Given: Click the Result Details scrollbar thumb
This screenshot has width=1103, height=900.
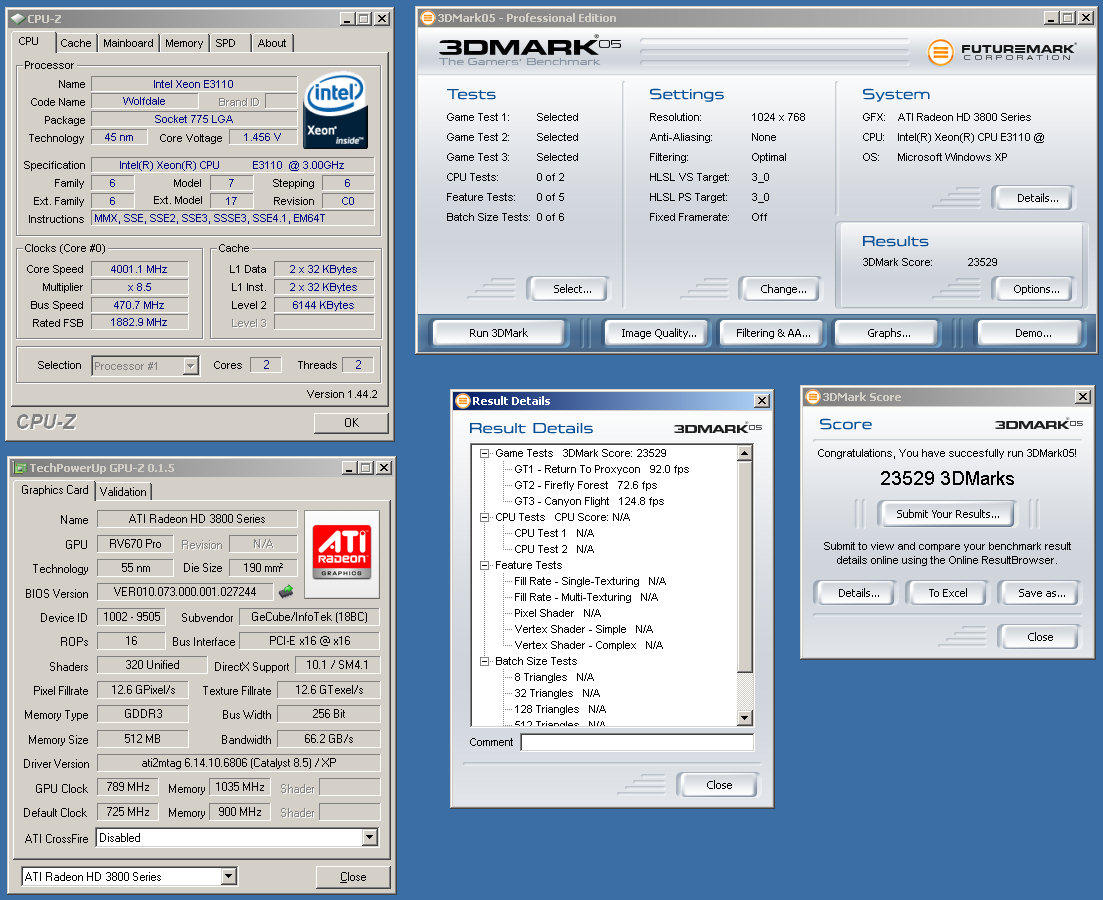Looking at the screenshot, I should click(x=745, y=566).
